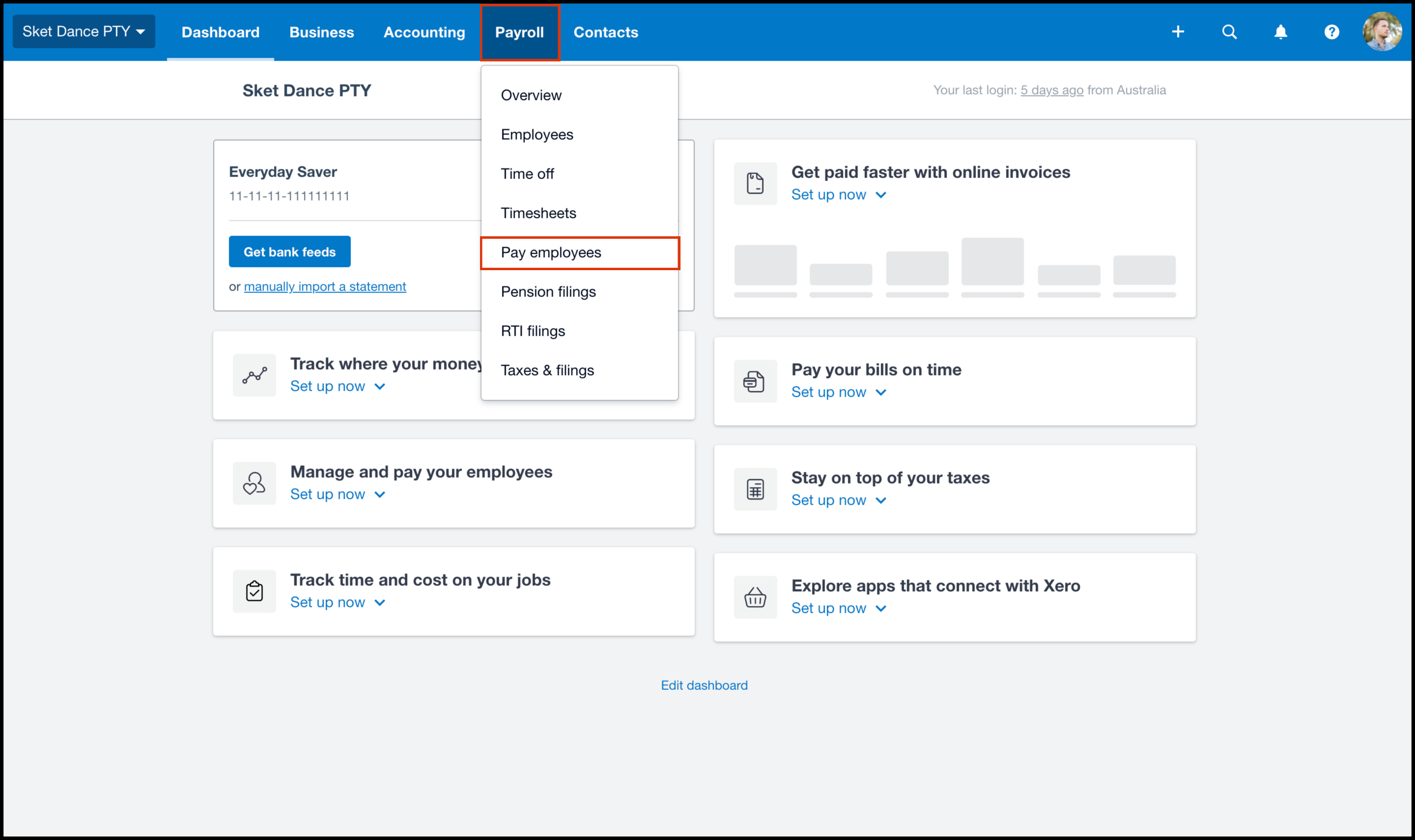Select Pay employees from Payroll menu
This screenshot has height=840, width=1415.
click(551, 252)
